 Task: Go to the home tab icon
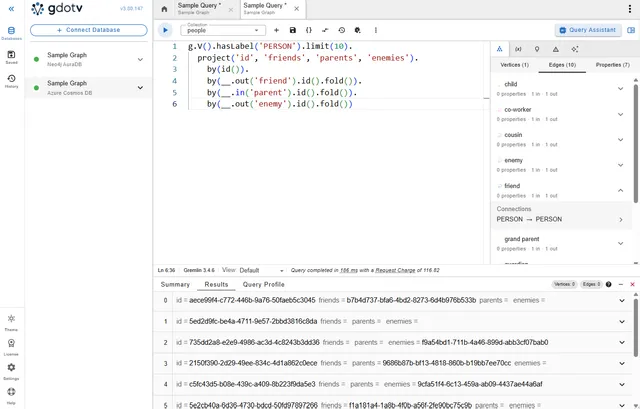pos(164,9)
